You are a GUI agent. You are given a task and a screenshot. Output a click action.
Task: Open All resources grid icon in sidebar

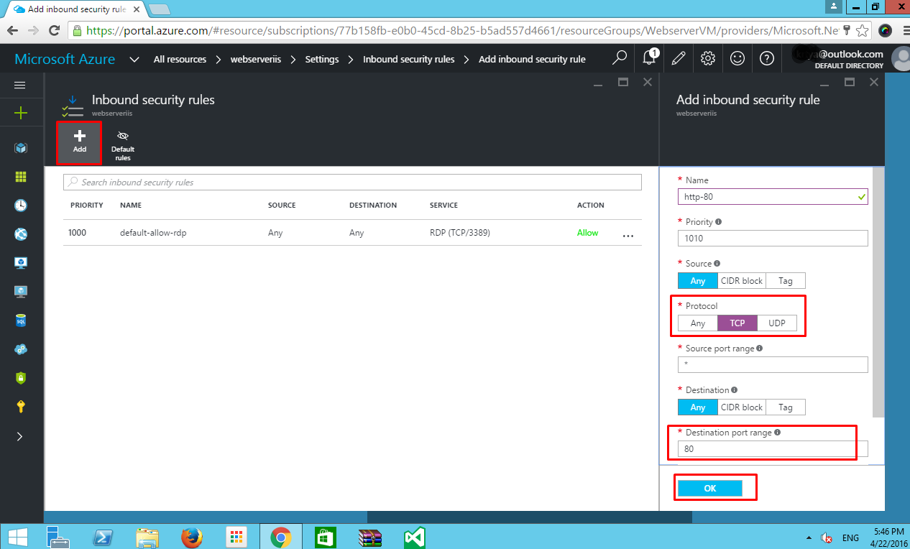click(21, 177)
